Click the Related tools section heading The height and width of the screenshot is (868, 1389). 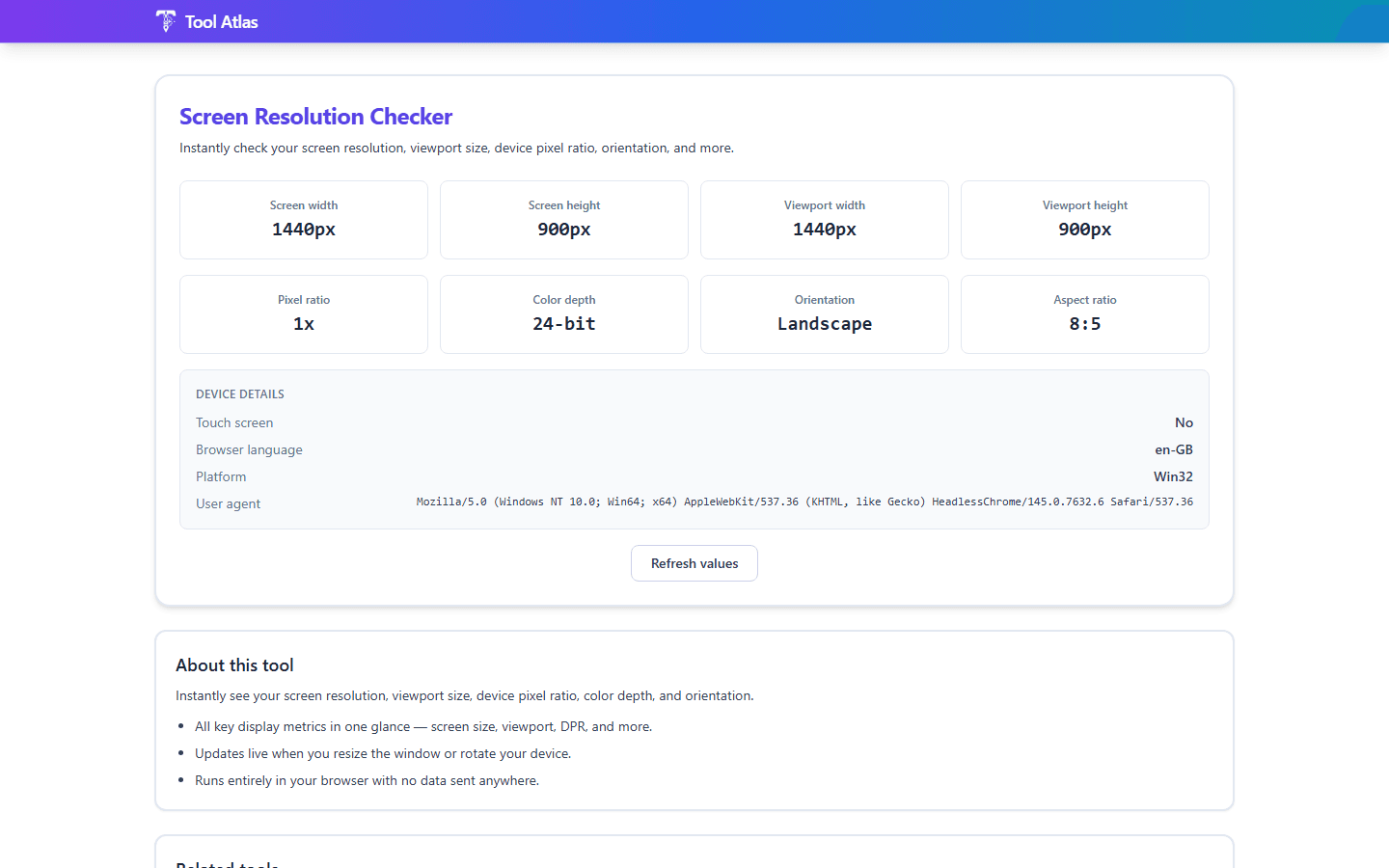click(228, 863)
